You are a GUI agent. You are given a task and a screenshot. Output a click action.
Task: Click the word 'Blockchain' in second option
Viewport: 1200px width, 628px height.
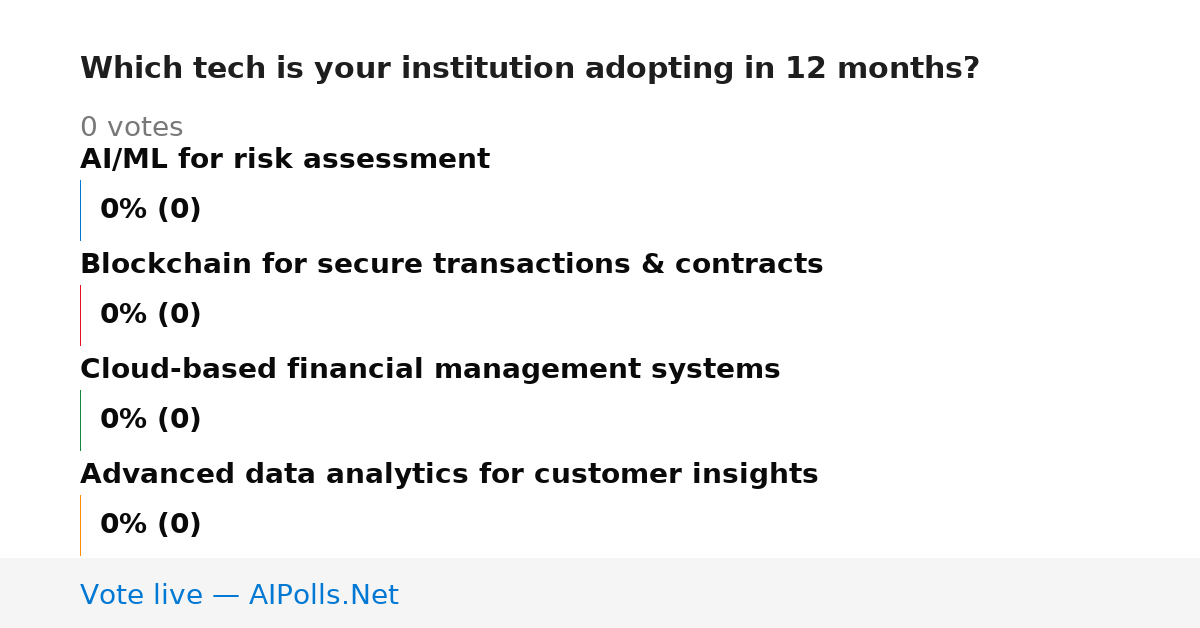click(166, 265)
